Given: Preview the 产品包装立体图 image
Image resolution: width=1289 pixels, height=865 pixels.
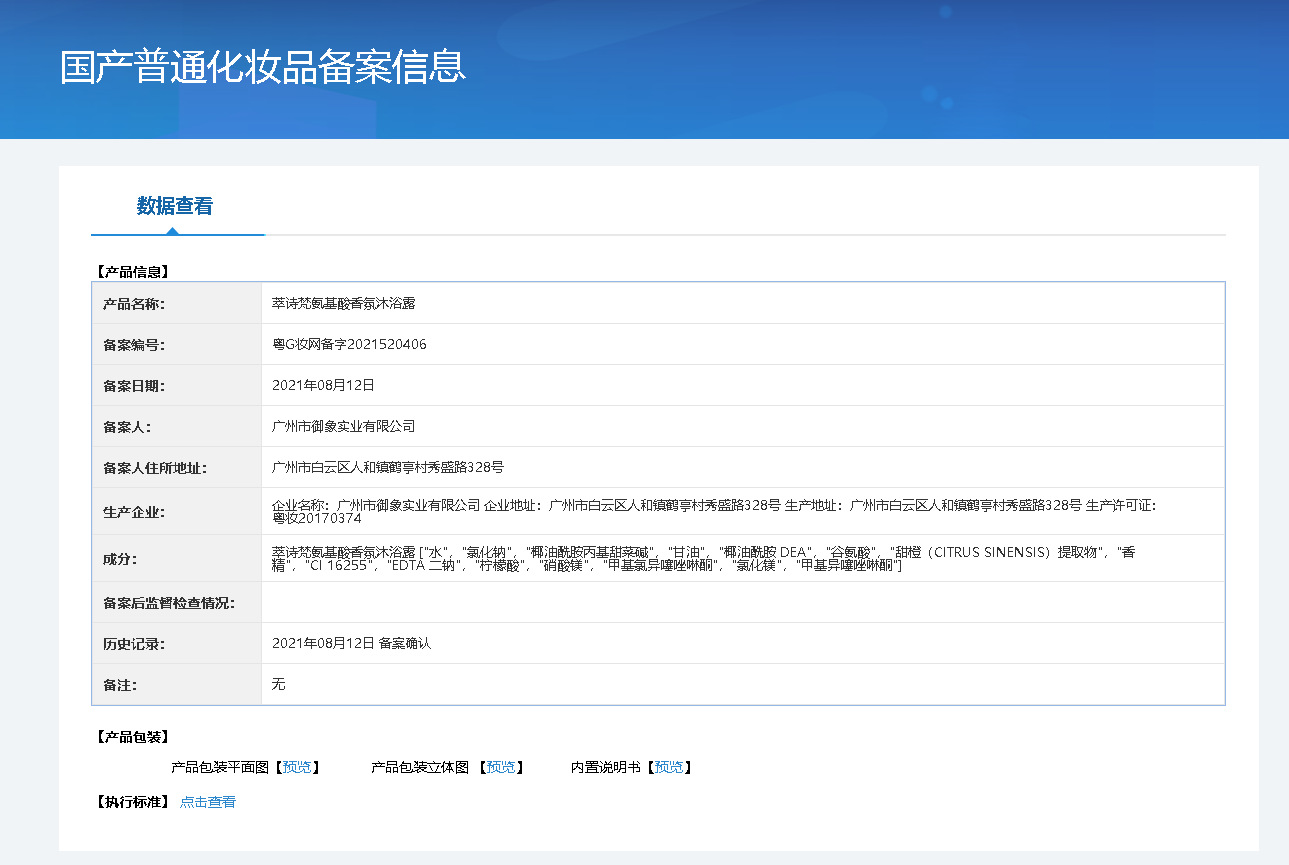Looking at the screenshot, I should [501, 767].
